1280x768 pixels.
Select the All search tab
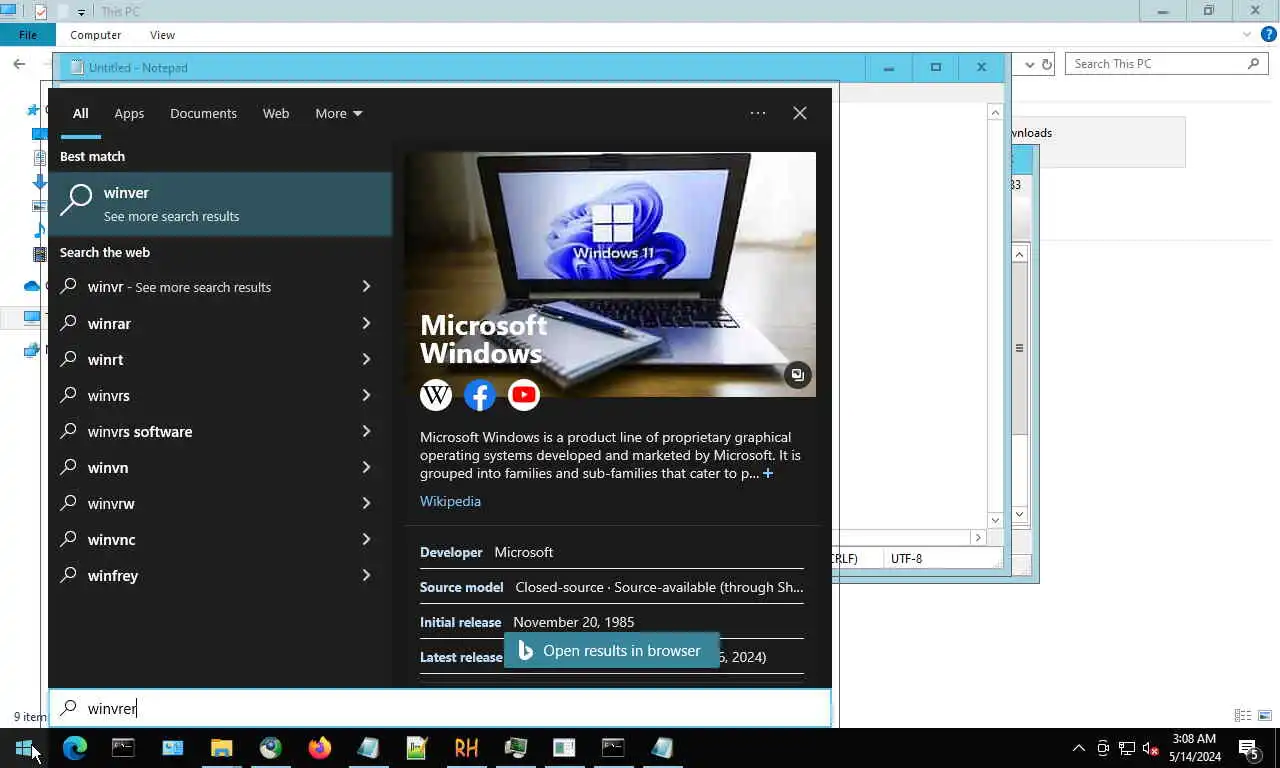[80, 113]
